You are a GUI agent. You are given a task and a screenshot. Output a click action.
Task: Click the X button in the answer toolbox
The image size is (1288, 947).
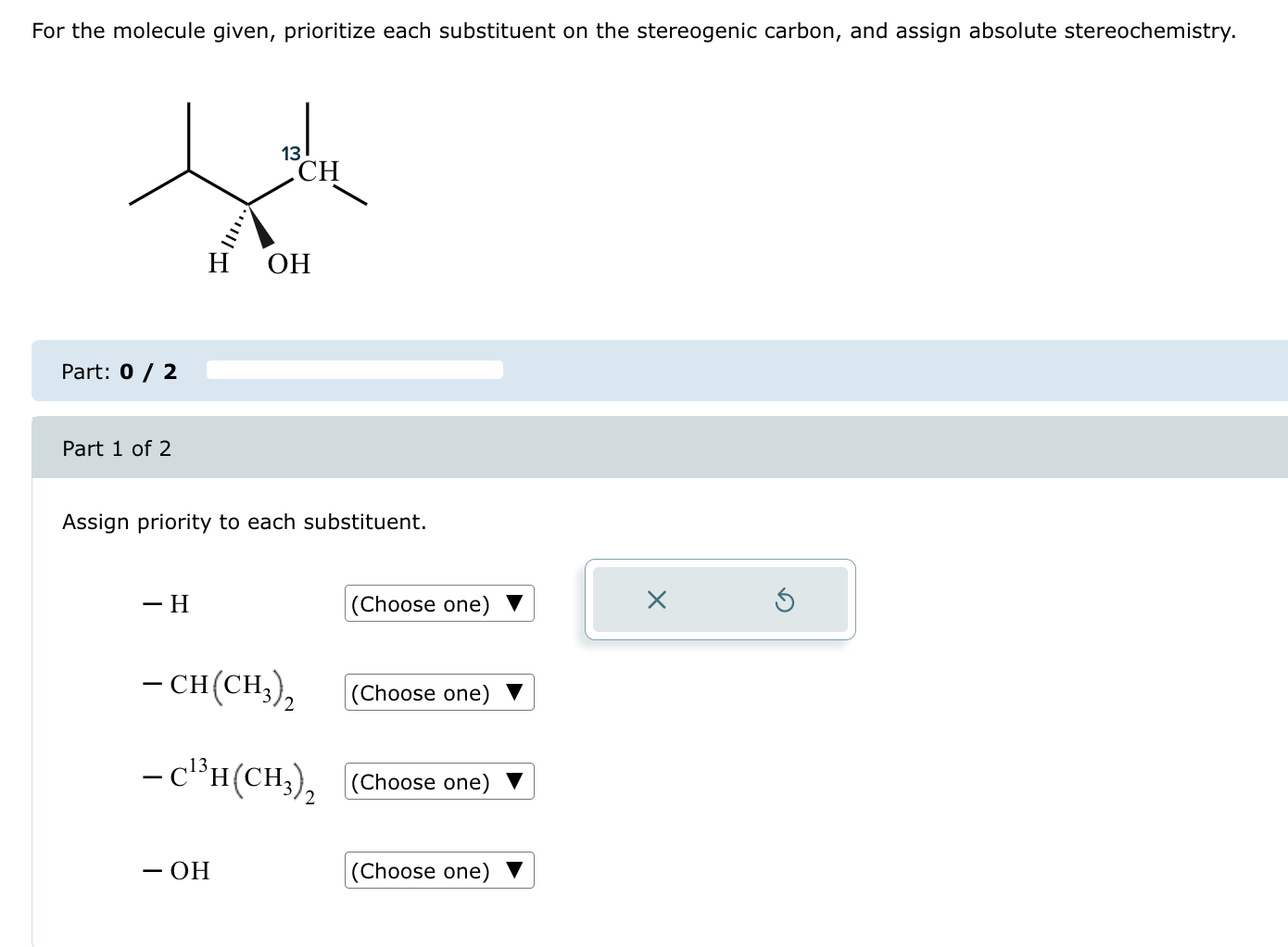tap(657, 600)
